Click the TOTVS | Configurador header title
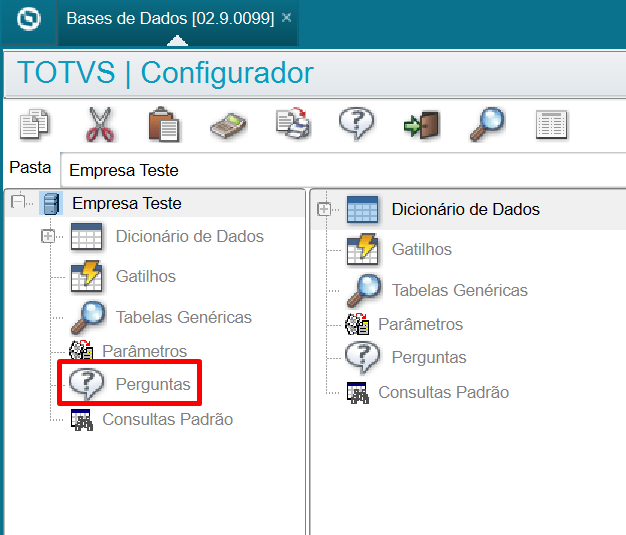This screenshot has width=626, height=535. (165, 73)
